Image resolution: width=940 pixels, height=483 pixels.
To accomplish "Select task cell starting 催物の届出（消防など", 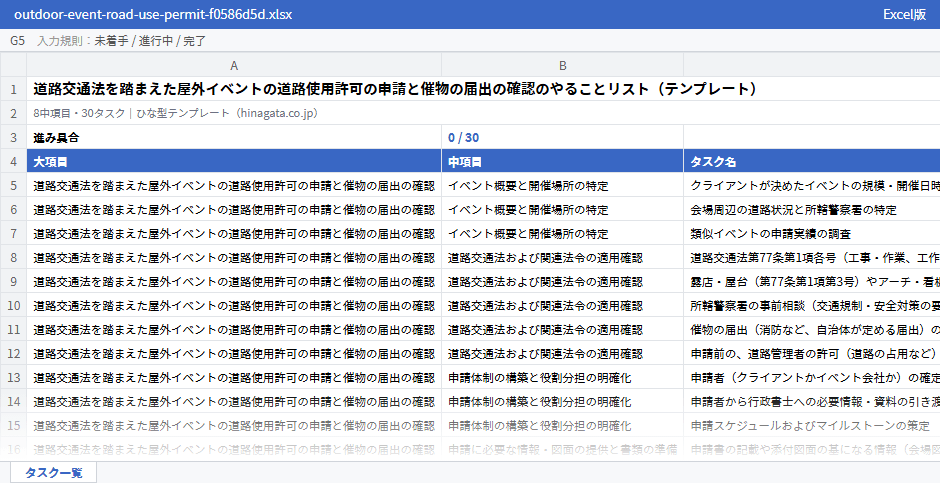I will (812, 329).
